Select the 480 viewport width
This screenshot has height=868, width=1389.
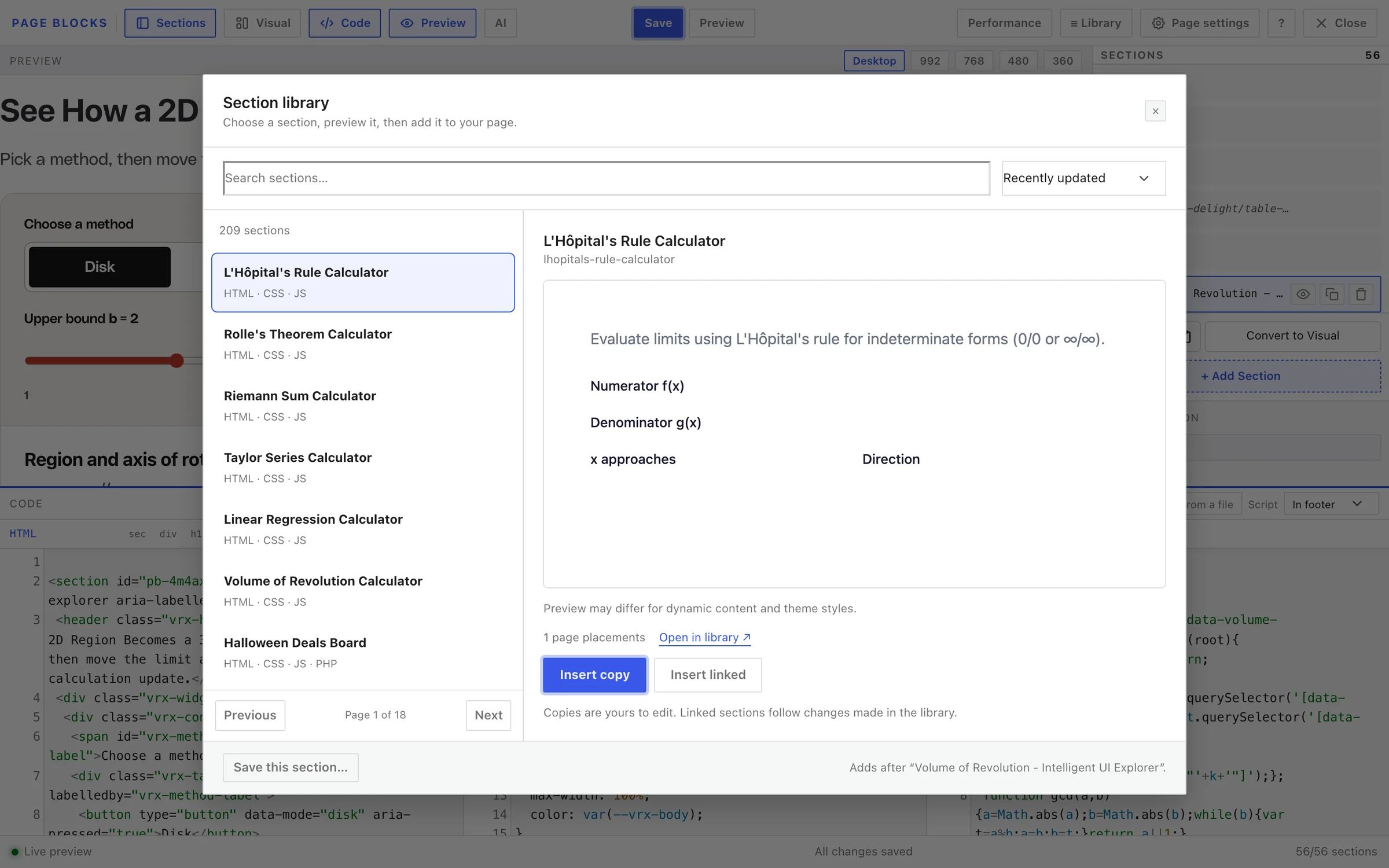pyautogui.click(x=1018, y=61)
